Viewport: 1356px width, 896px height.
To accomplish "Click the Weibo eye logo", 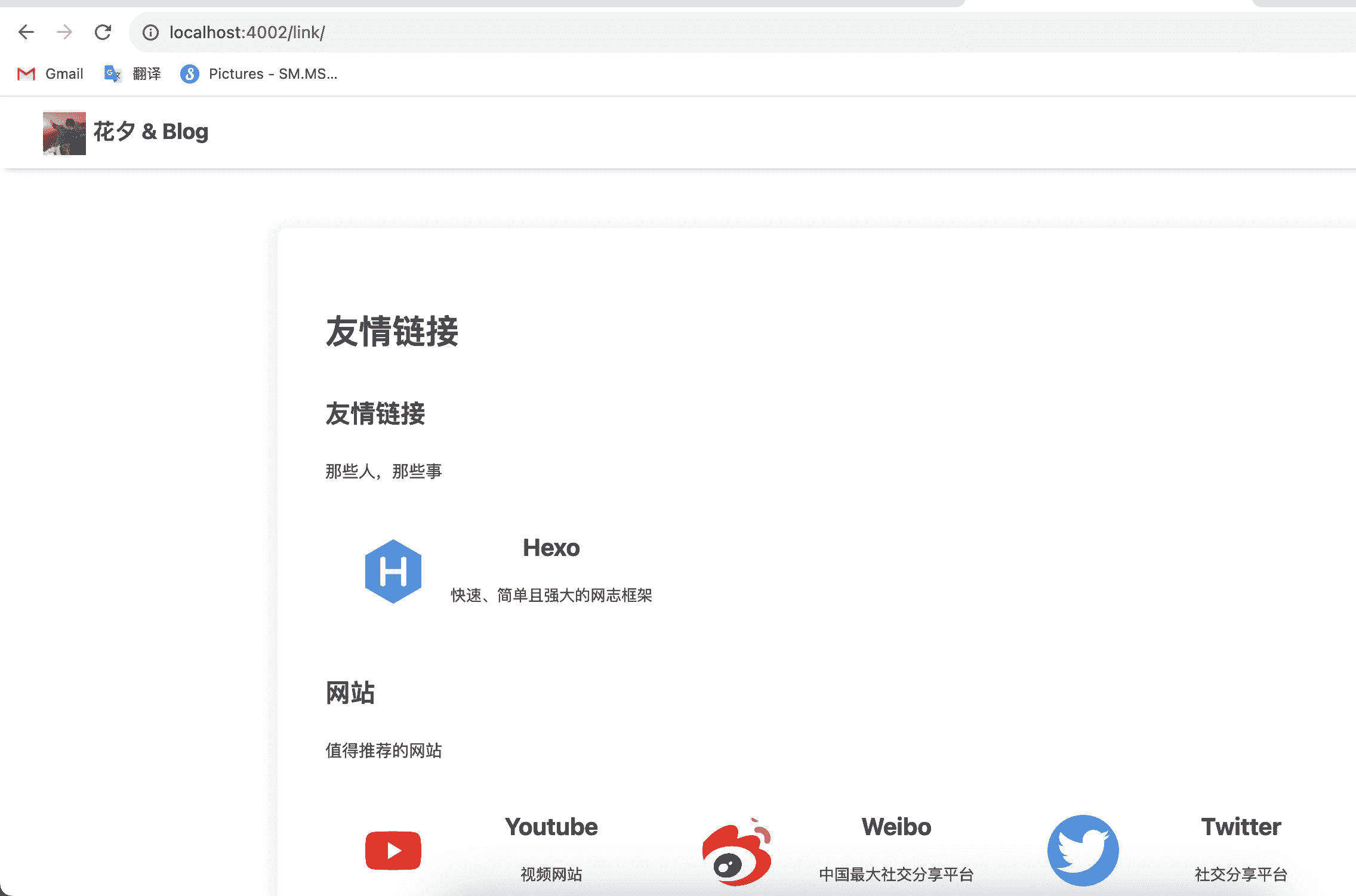I will click(x=738, y=852).
